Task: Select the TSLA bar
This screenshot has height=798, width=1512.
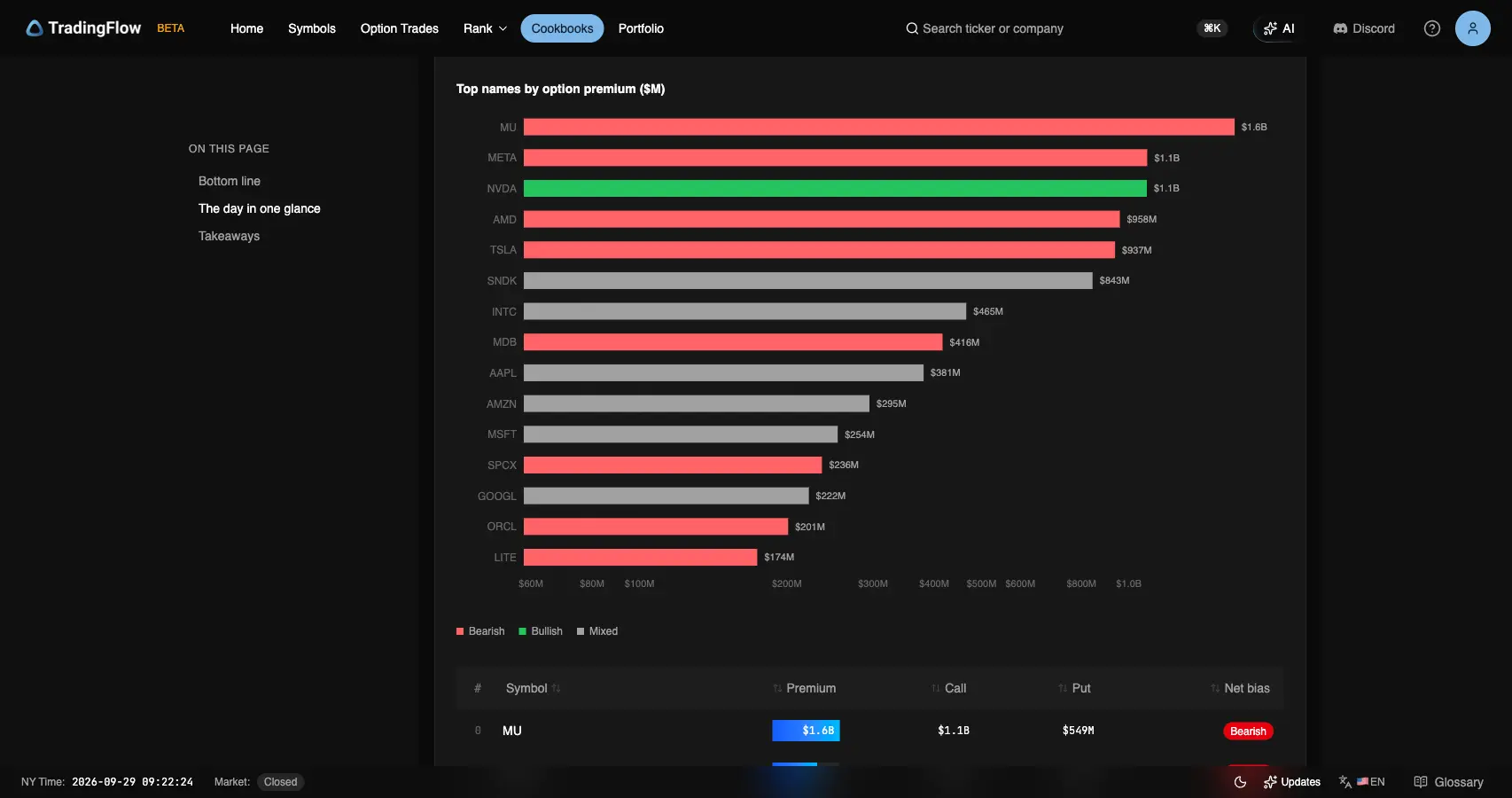Action: (x=819, y=250)
